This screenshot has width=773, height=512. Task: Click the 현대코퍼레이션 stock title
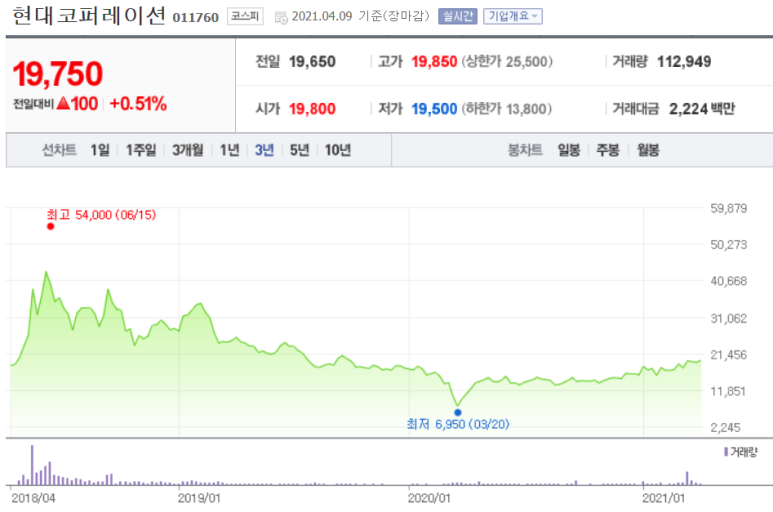[89, 16]
